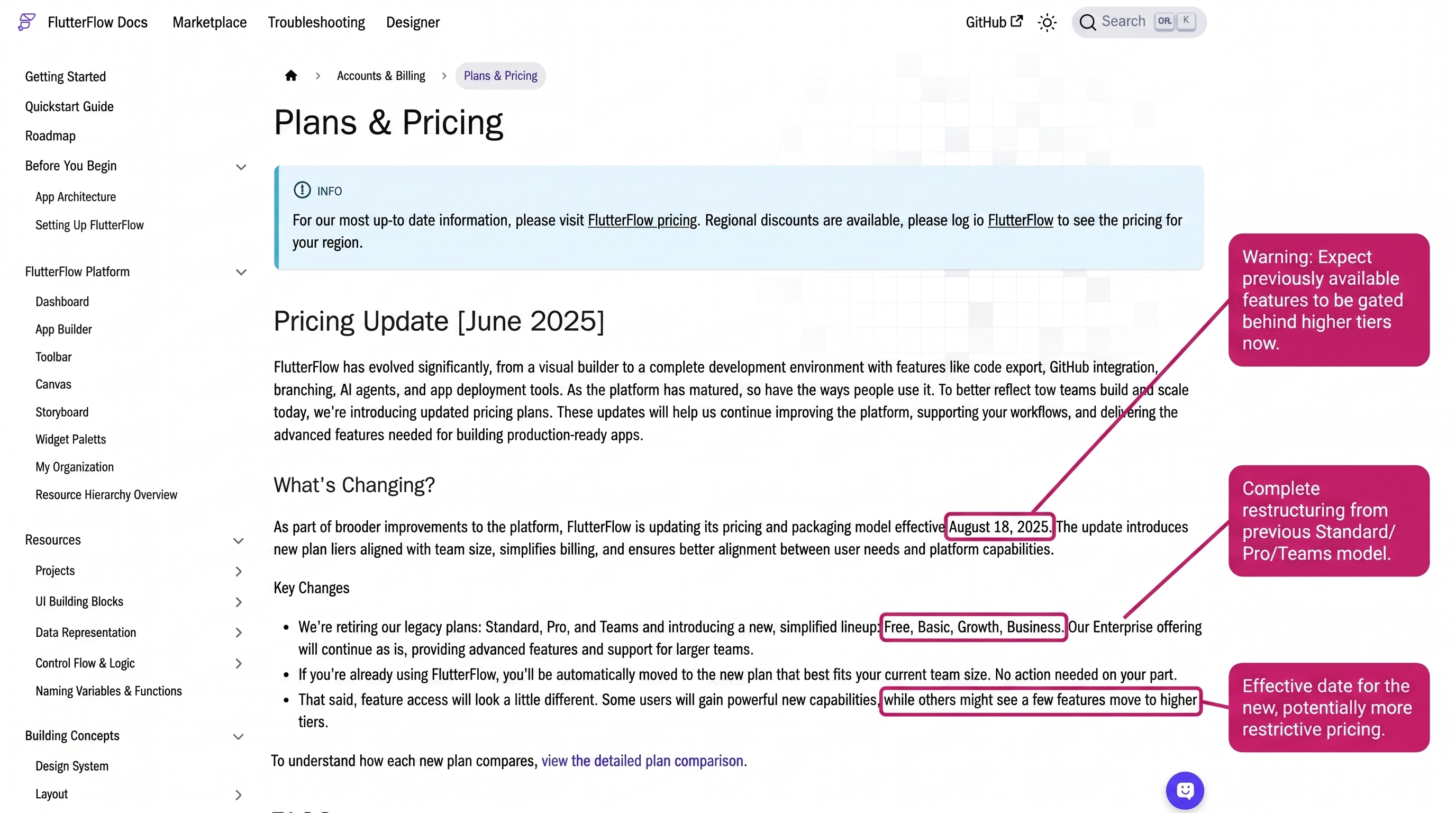Select Accounts & Billing breadcrumb

coord(381,76)
